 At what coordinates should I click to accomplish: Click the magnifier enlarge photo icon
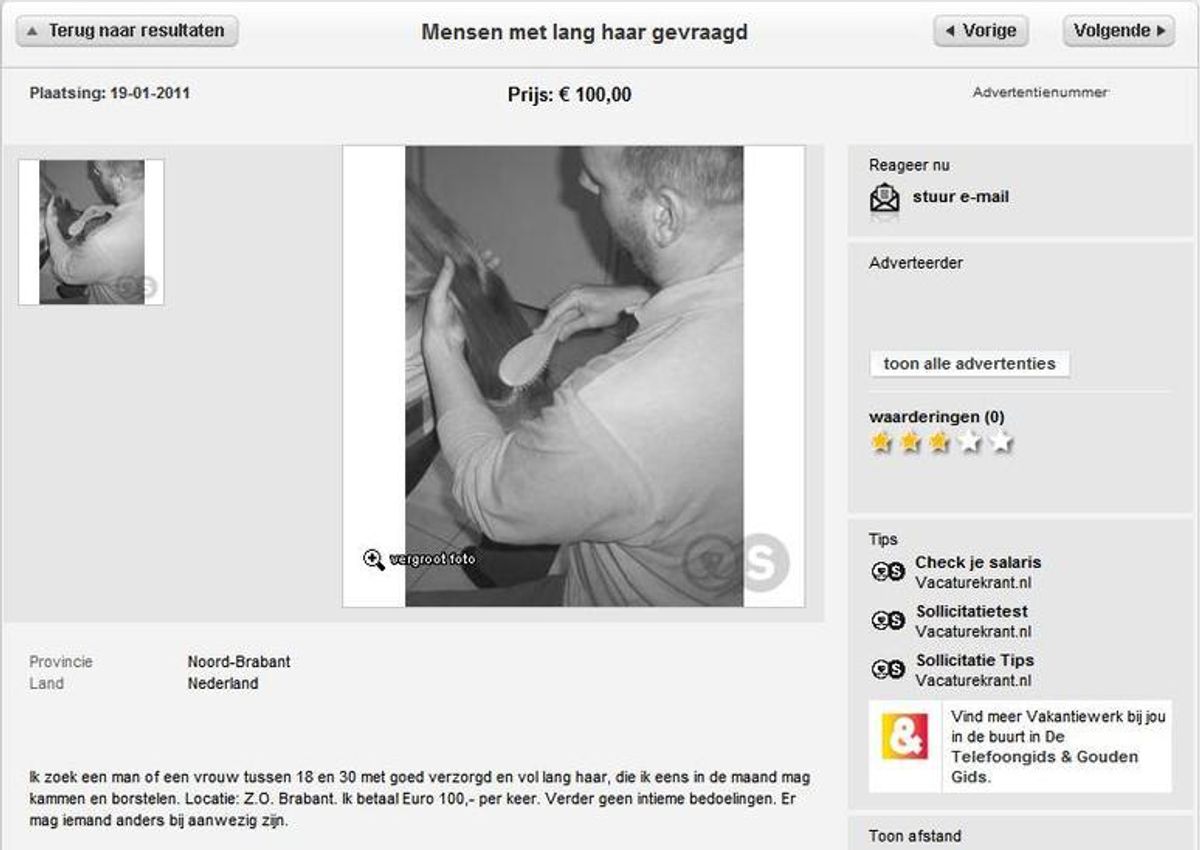(374, 559)
